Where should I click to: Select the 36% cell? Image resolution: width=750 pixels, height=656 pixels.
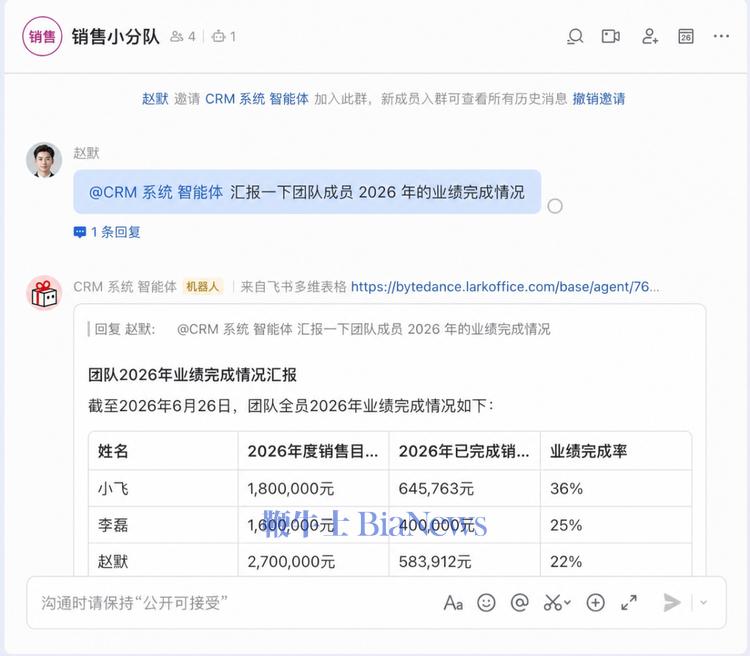[616, 489]
